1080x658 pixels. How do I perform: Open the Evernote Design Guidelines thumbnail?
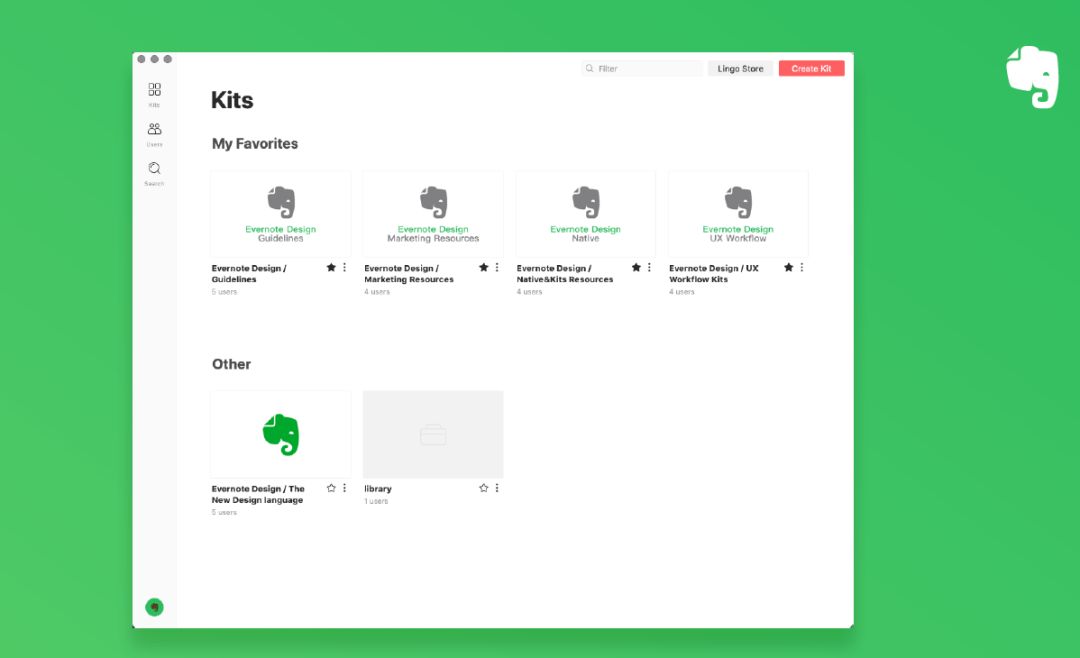(x=280, y=214)
